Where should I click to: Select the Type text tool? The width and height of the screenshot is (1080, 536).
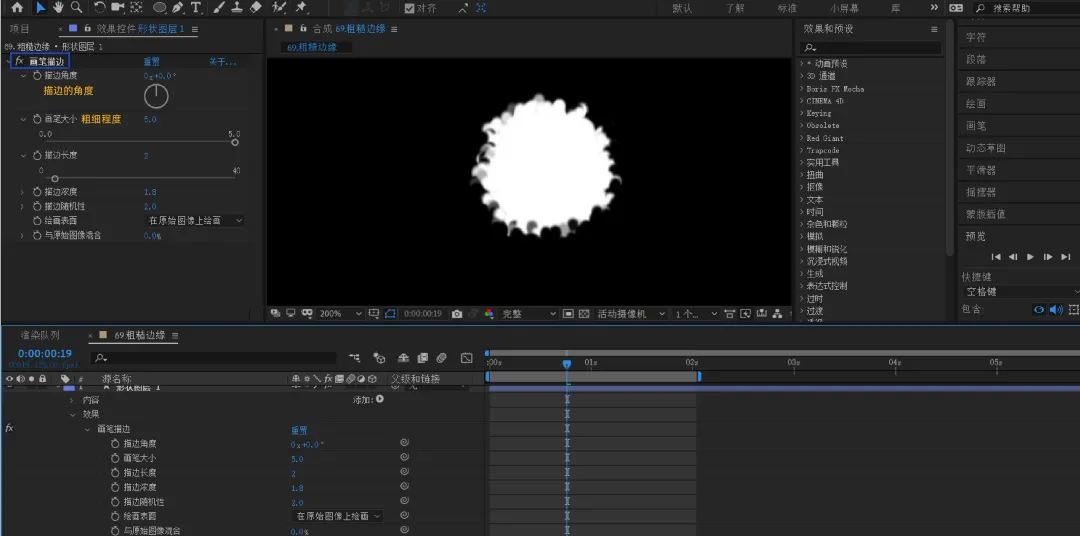pyautogui.click(x=196, y=8)
